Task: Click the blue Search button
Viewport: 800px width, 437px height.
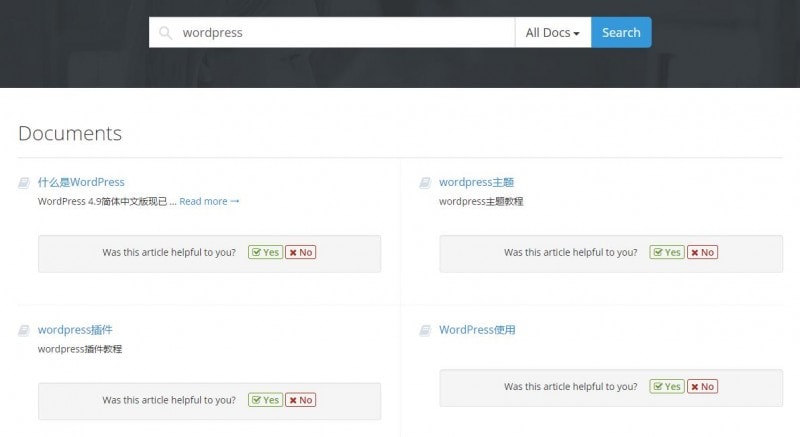Action: (621, 33)
